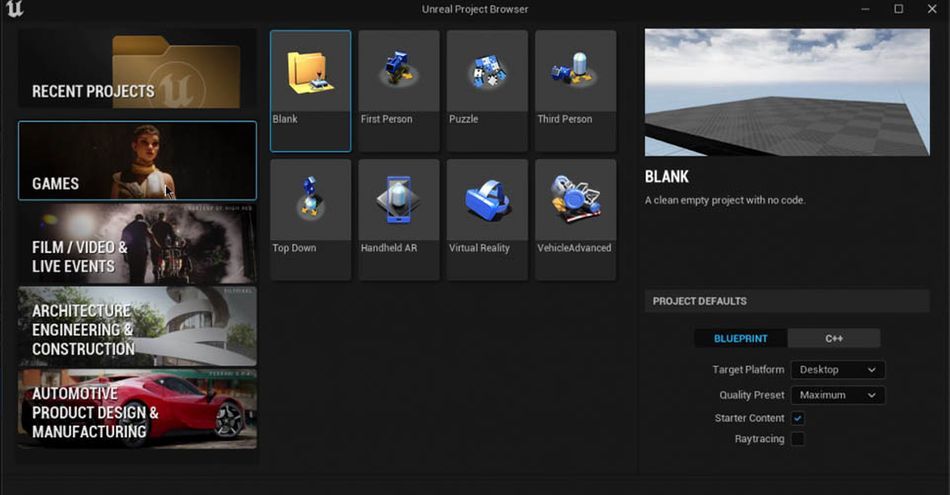Open the Target Platform dropdown
The height and width of the screenshot is (495, 950).
pyautogui.click(x=838, y=370)
